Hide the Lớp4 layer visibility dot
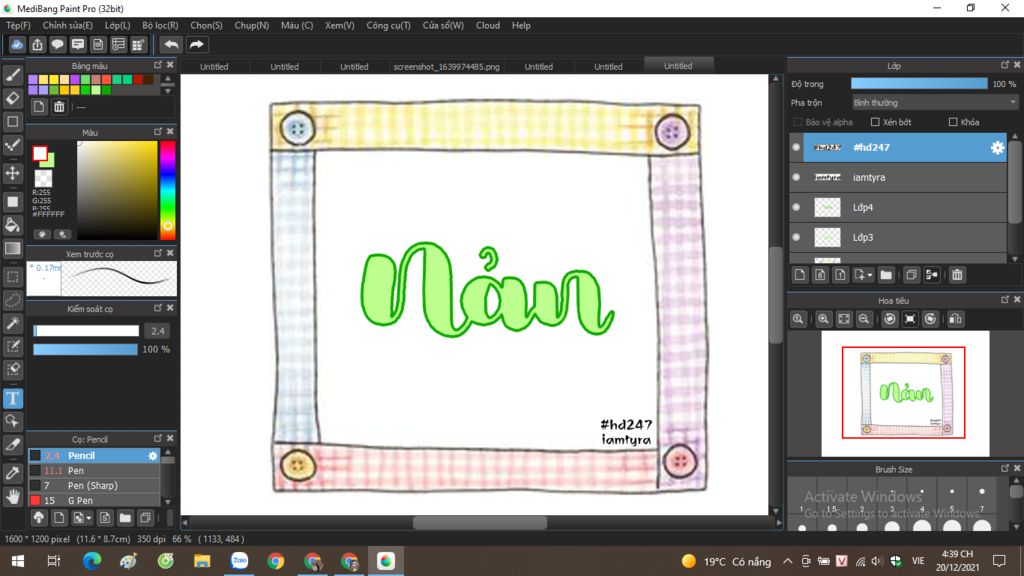1024x576 pixels. (796, 207)
